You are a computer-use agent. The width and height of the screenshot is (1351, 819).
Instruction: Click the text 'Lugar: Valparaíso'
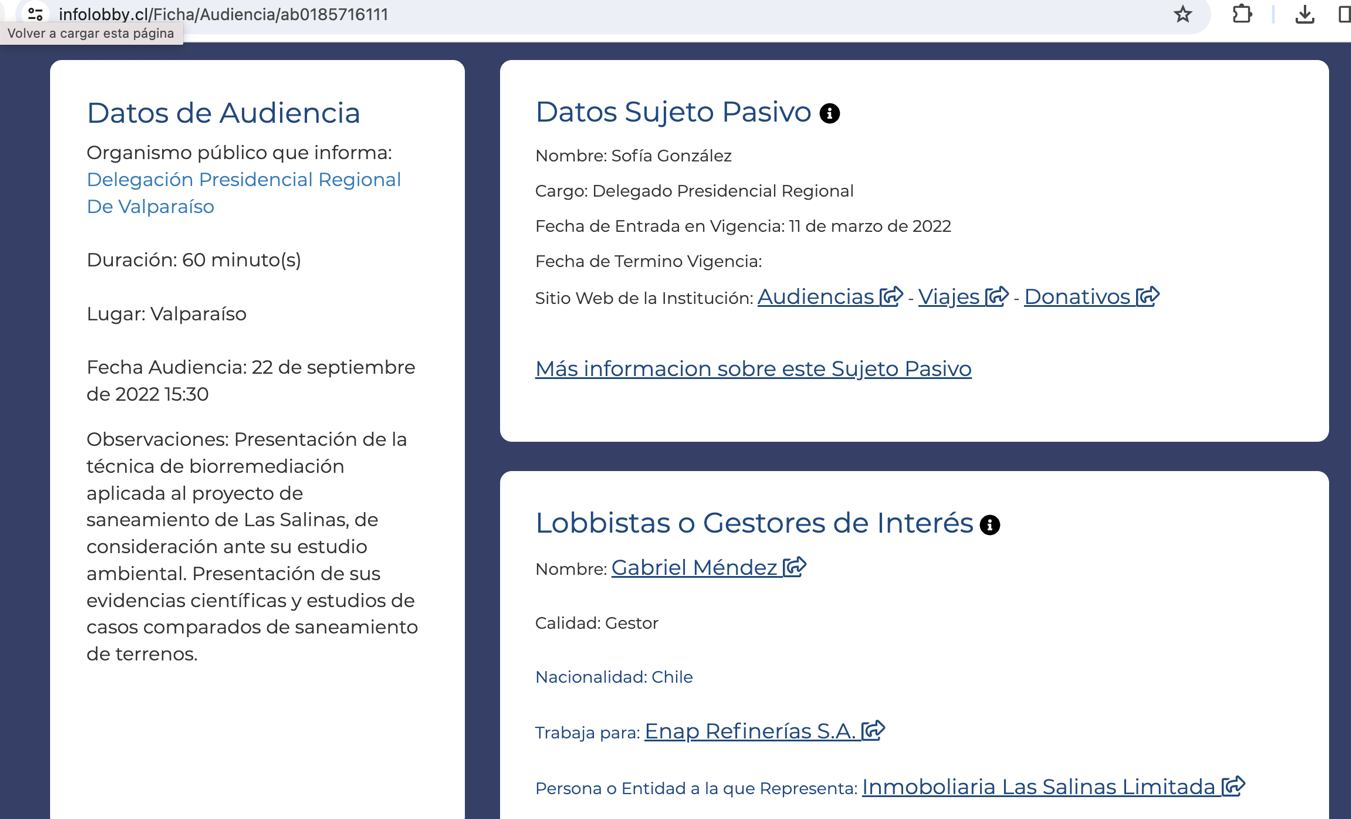click(x=166, y=314)
